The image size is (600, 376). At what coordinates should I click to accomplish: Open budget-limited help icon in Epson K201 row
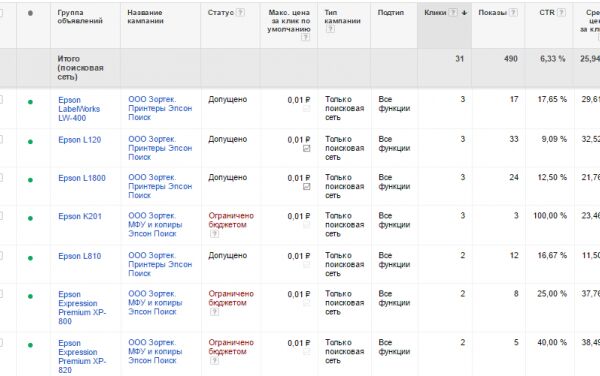[x=215, y=234]
